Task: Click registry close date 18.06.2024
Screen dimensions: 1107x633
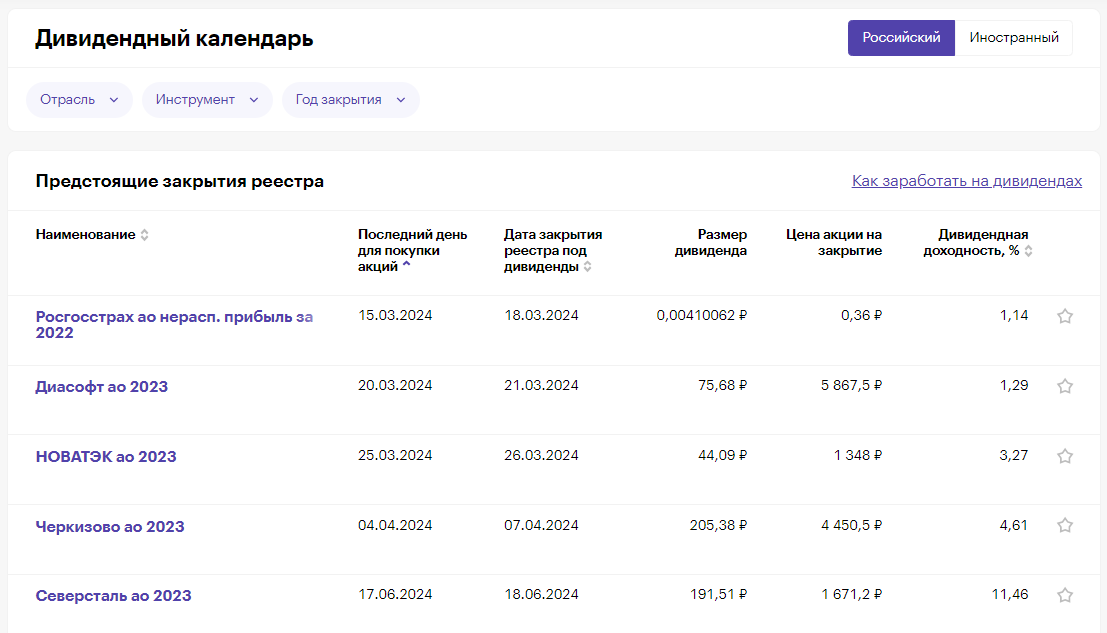Action: pyautogui.click(x=541, y=594)
